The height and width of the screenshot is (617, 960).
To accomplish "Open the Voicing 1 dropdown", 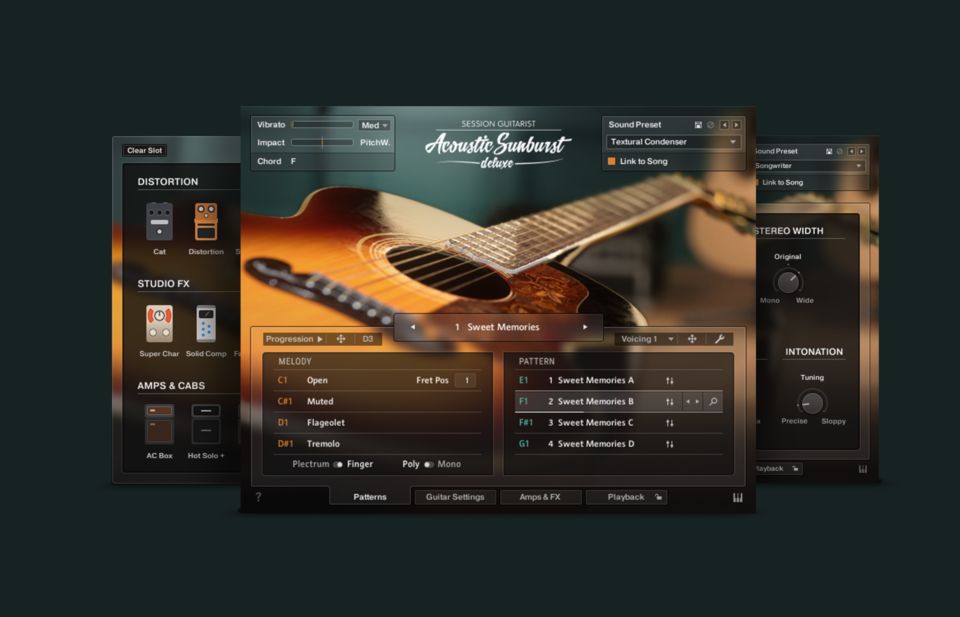I will point(646,339).
